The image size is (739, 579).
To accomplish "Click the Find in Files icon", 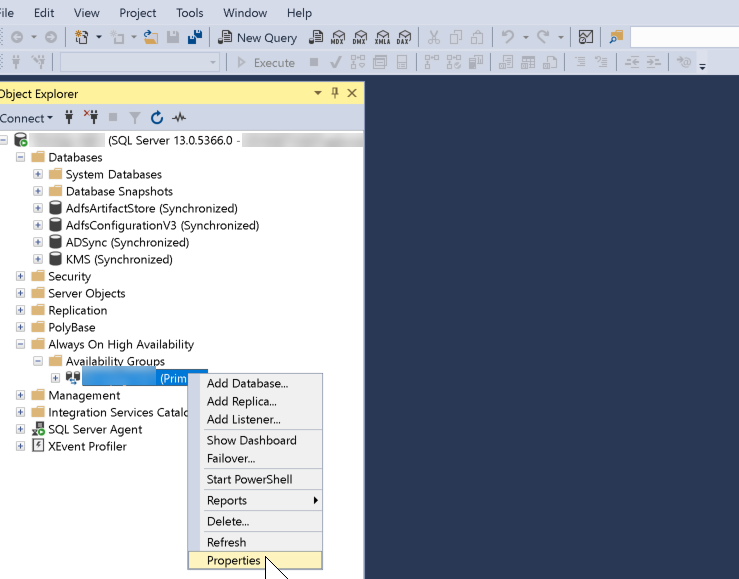I will pos(616,37).
